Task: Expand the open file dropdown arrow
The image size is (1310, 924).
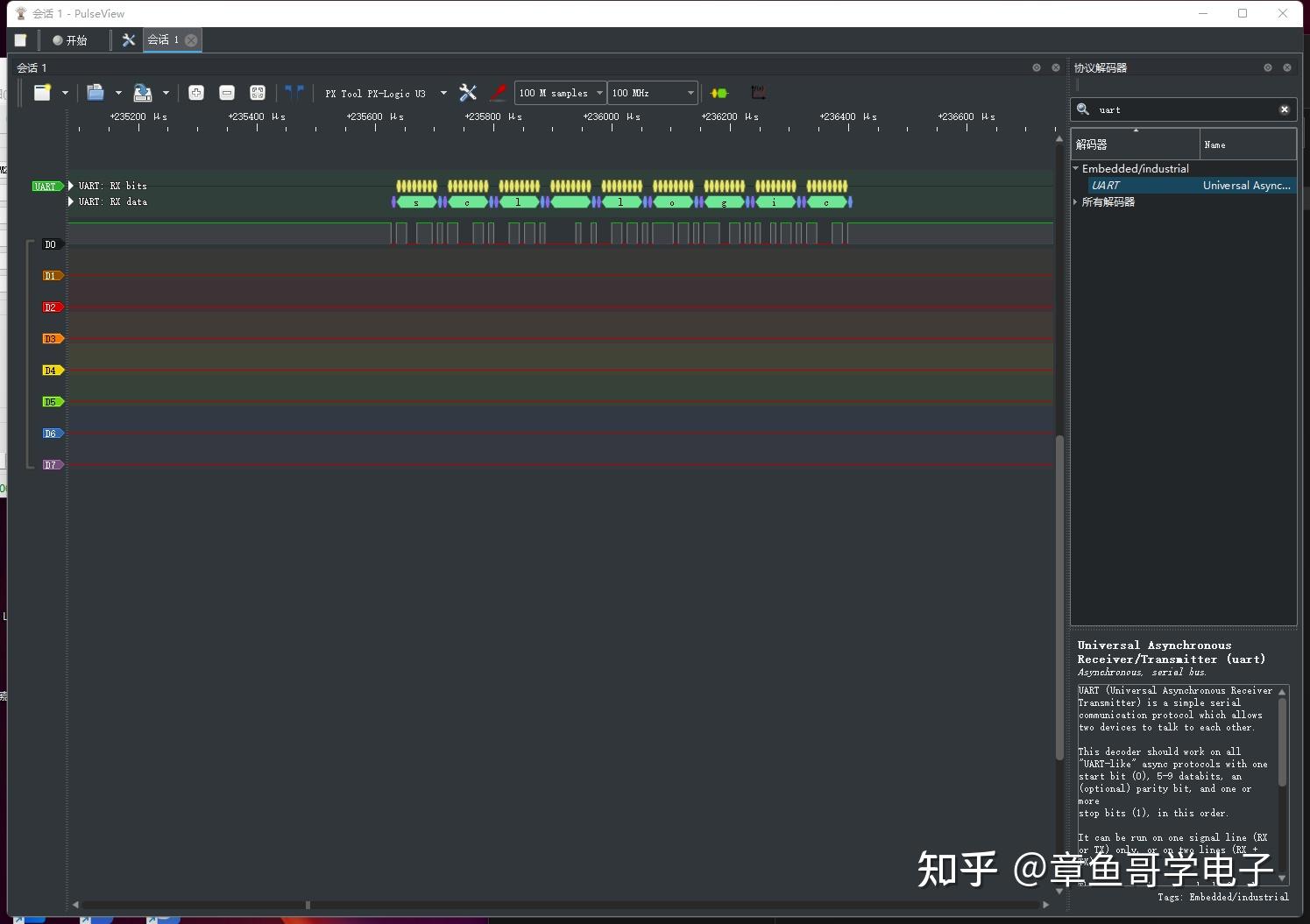Action: coord(118,93)
